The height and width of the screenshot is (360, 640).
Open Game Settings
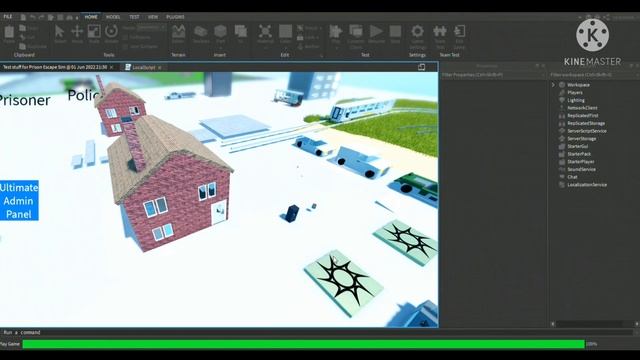click(x=417, y=36)
